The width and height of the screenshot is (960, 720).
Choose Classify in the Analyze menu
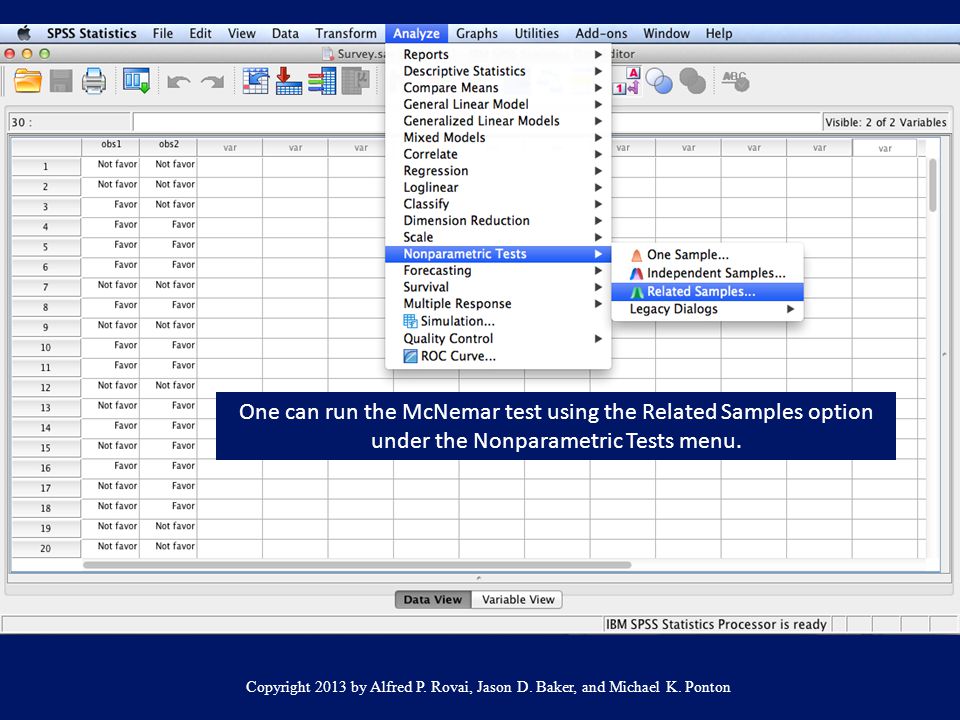[x=498, y=204]
